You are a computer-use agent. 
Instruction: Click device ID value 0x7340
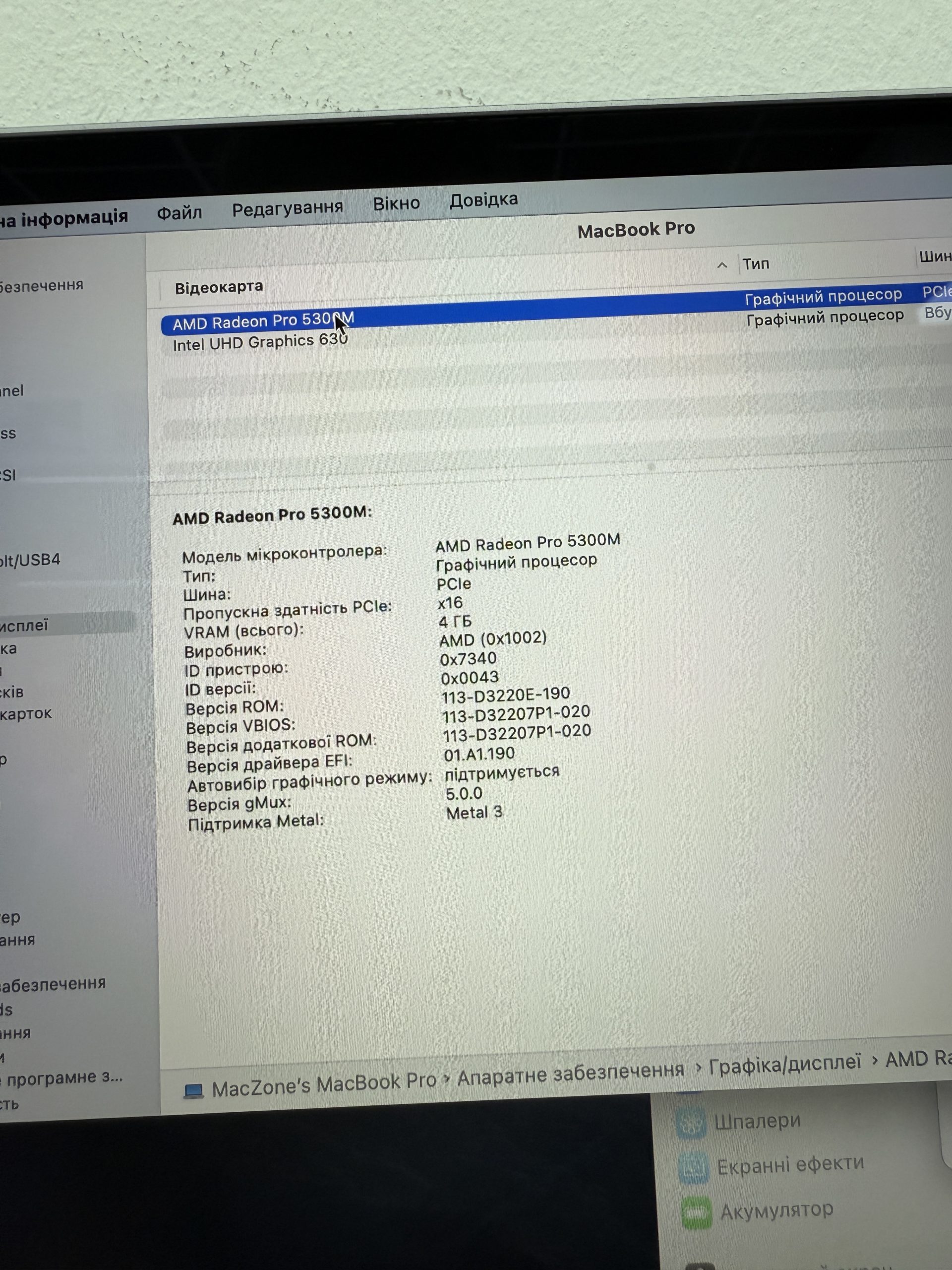coord(468,658)
